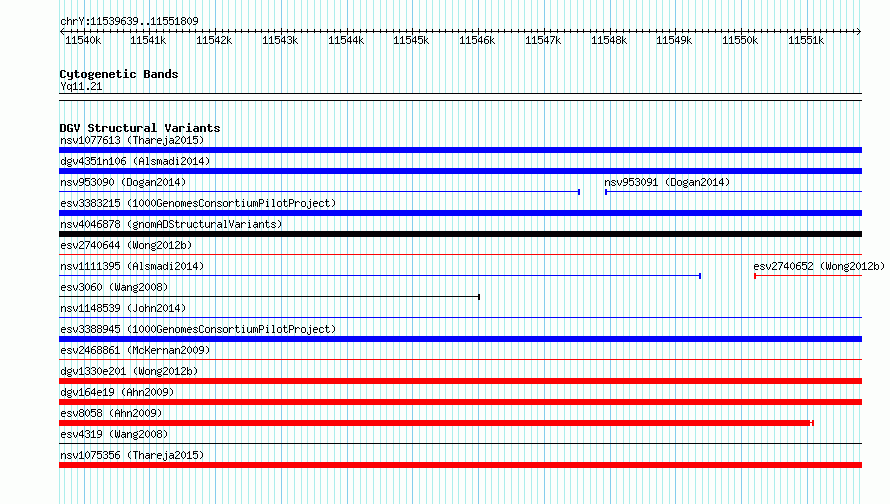Click the 11540k ruler tick label
Screen dimensions: 890x504
click(x=83, y=40)
